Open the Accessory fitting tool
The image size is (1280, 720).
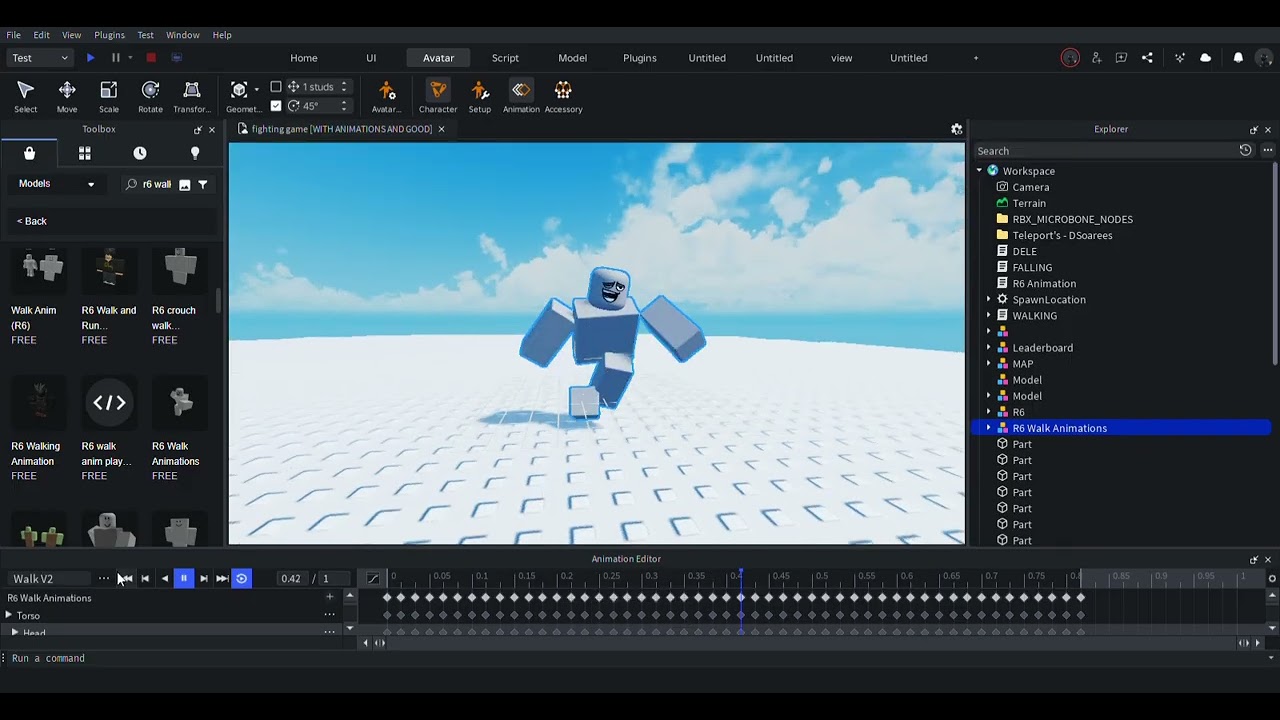(563, 96)
